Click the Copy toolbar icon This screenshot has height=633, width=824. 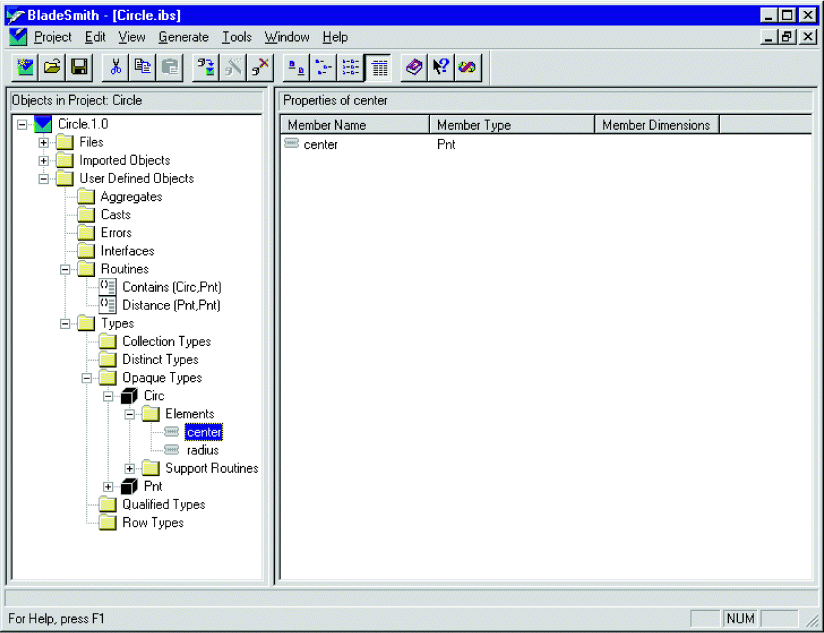tap(143, 67)
